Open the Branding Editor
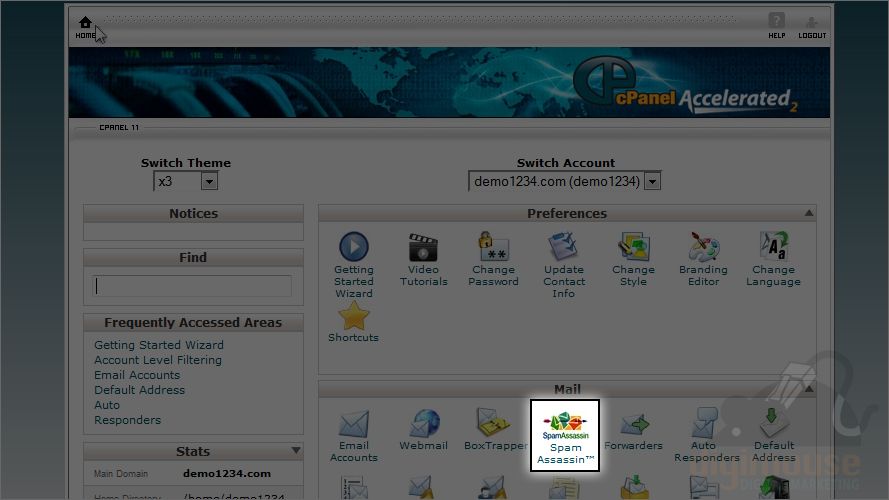889x500 pixels. click(x=703, y=260)
